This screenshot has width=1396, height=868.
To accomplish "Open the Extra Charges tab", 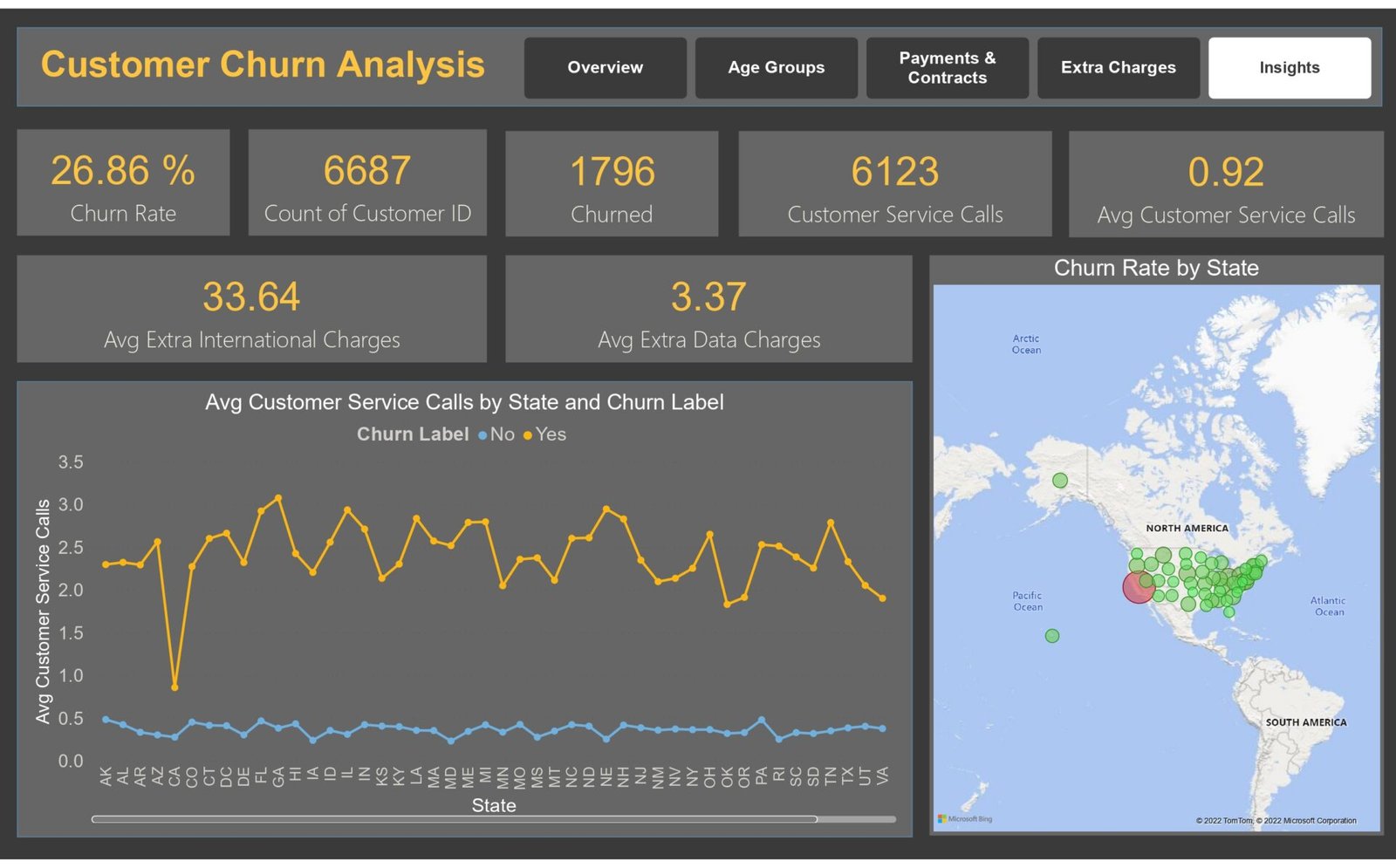I will [1118, 68].
